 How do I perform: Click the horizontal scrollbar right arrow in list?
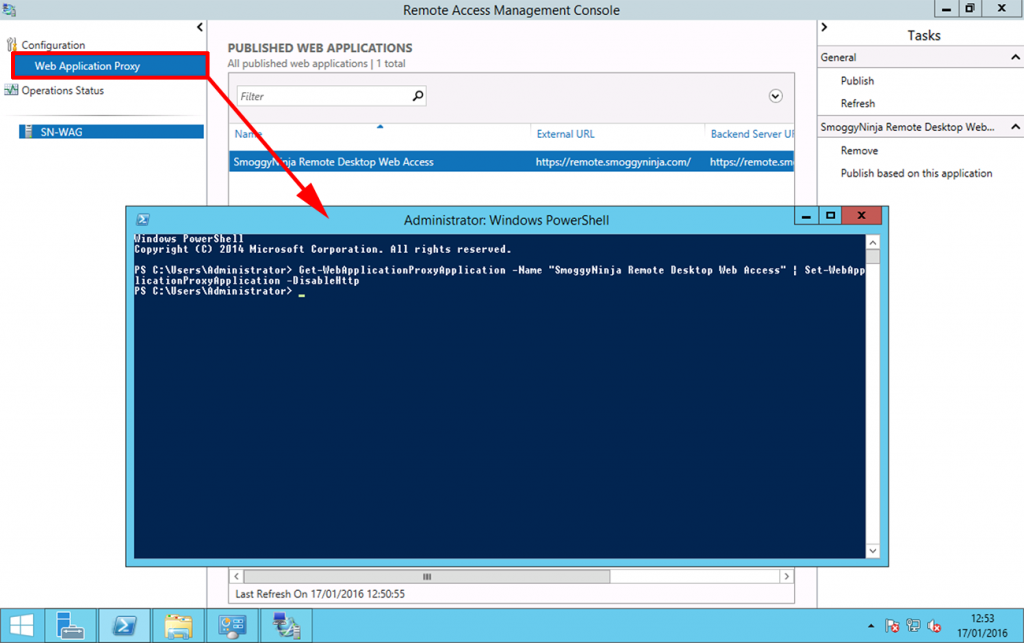tap(786, 576)
